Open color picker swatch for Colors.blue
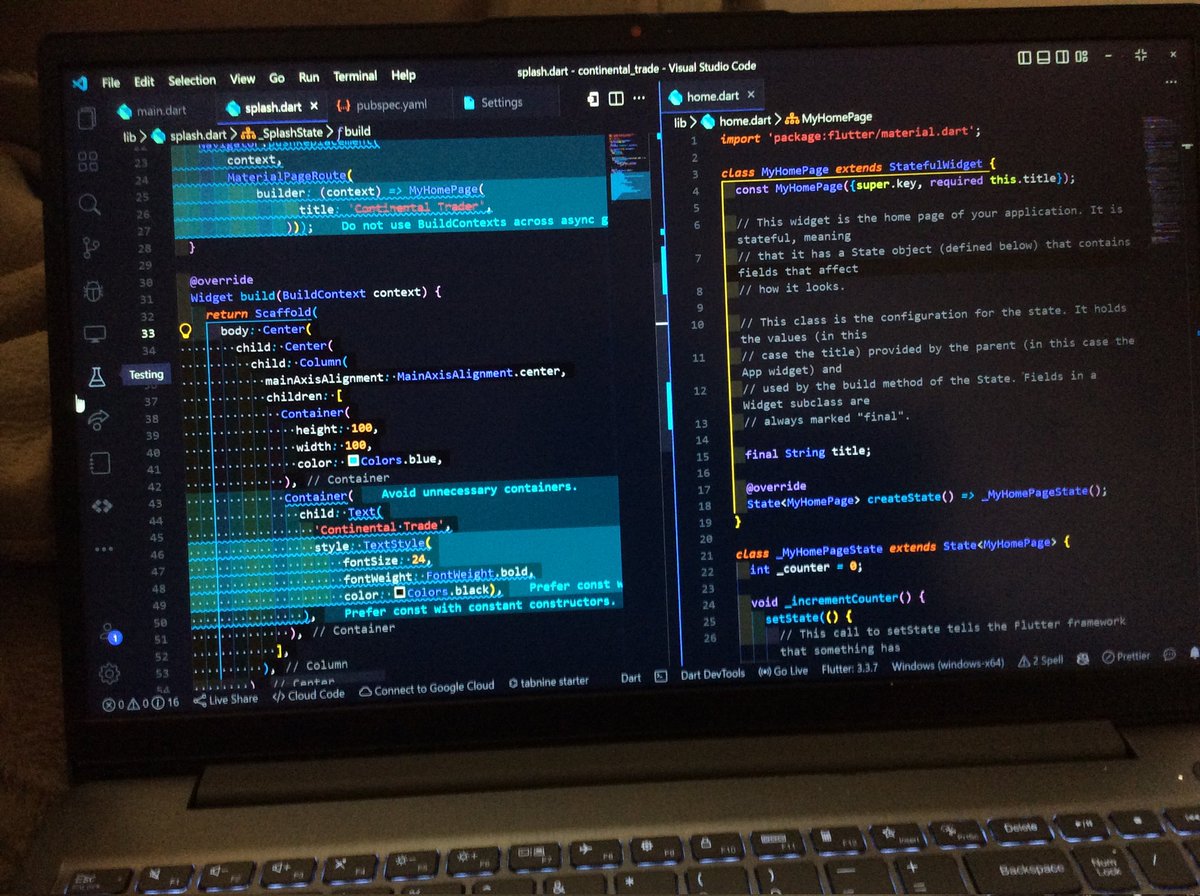The image size is (1200, 896). click(x=353, y=461)
